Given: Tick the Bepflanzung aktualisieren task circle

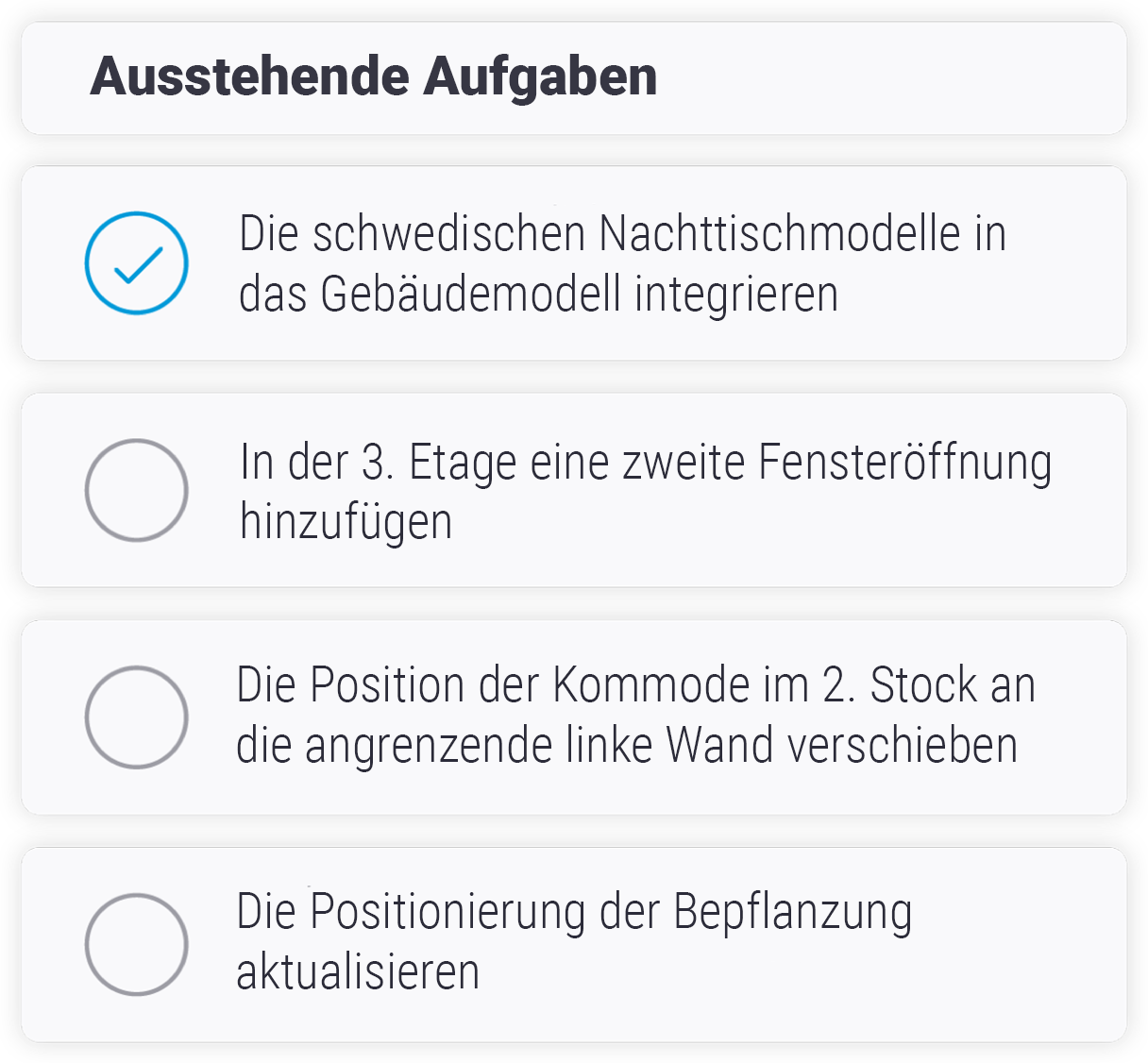Looking at the screenshot, I should [x=136, y=944].
